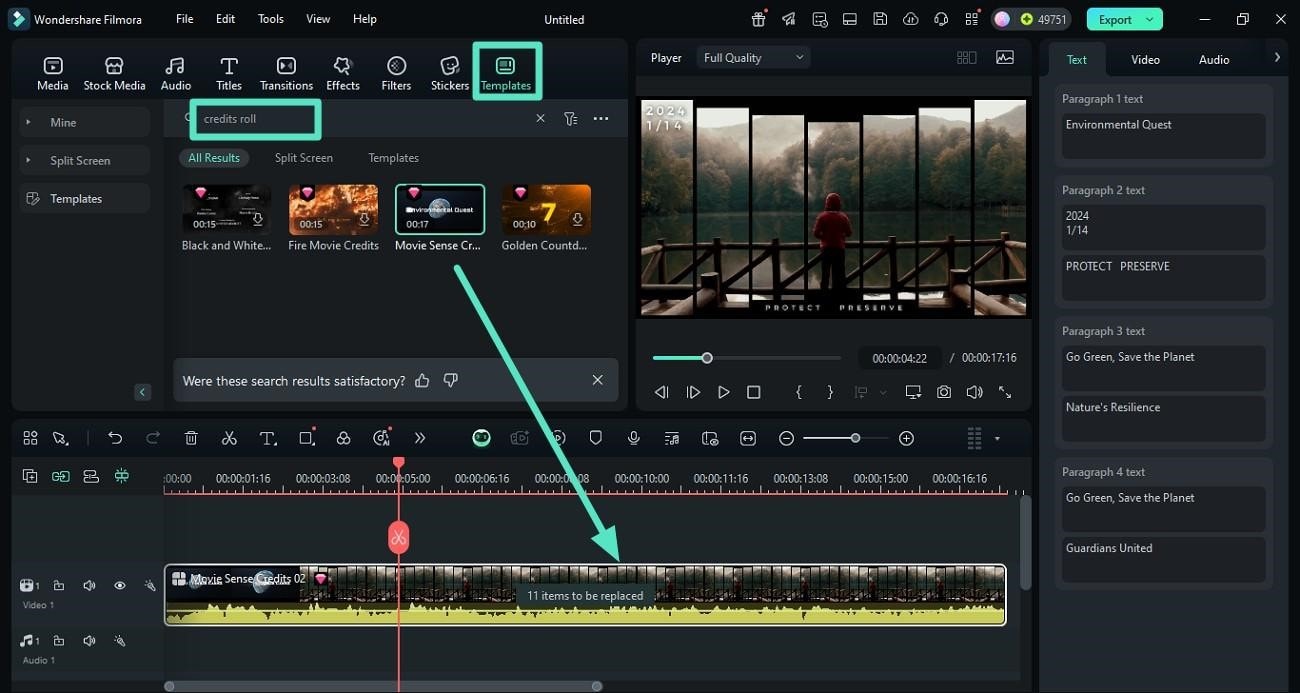Open the Edit menu
This screenshot has width=1300, height=693.
coord(226,19)
